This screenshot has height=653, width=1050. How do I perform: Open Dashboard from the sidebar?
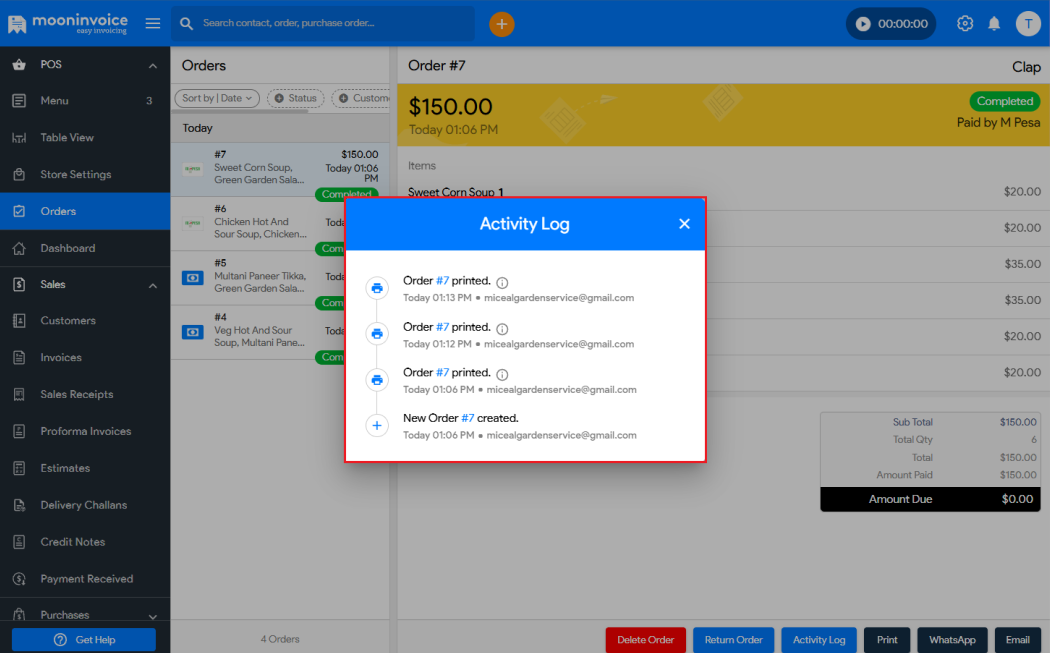coord(68,248)
